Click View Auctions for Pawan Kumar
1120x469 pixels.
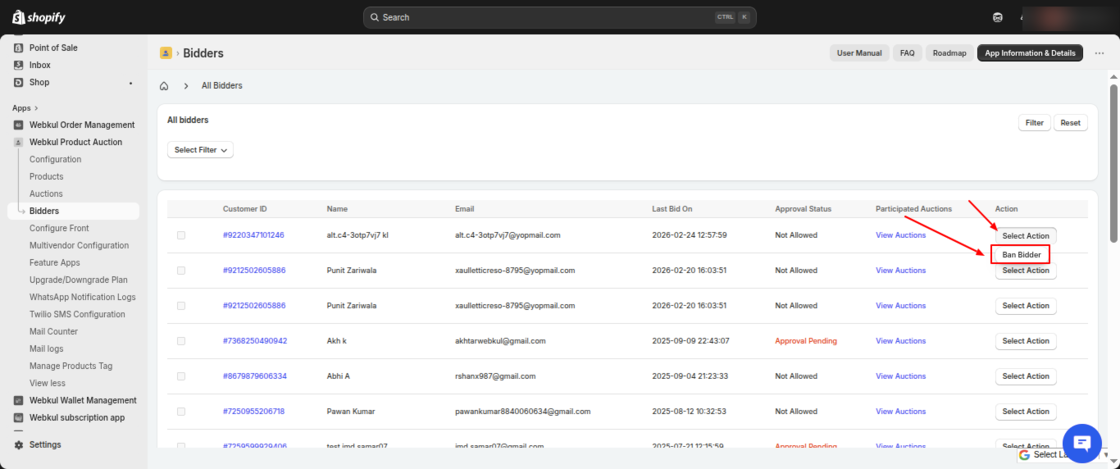tap(901, 411)
